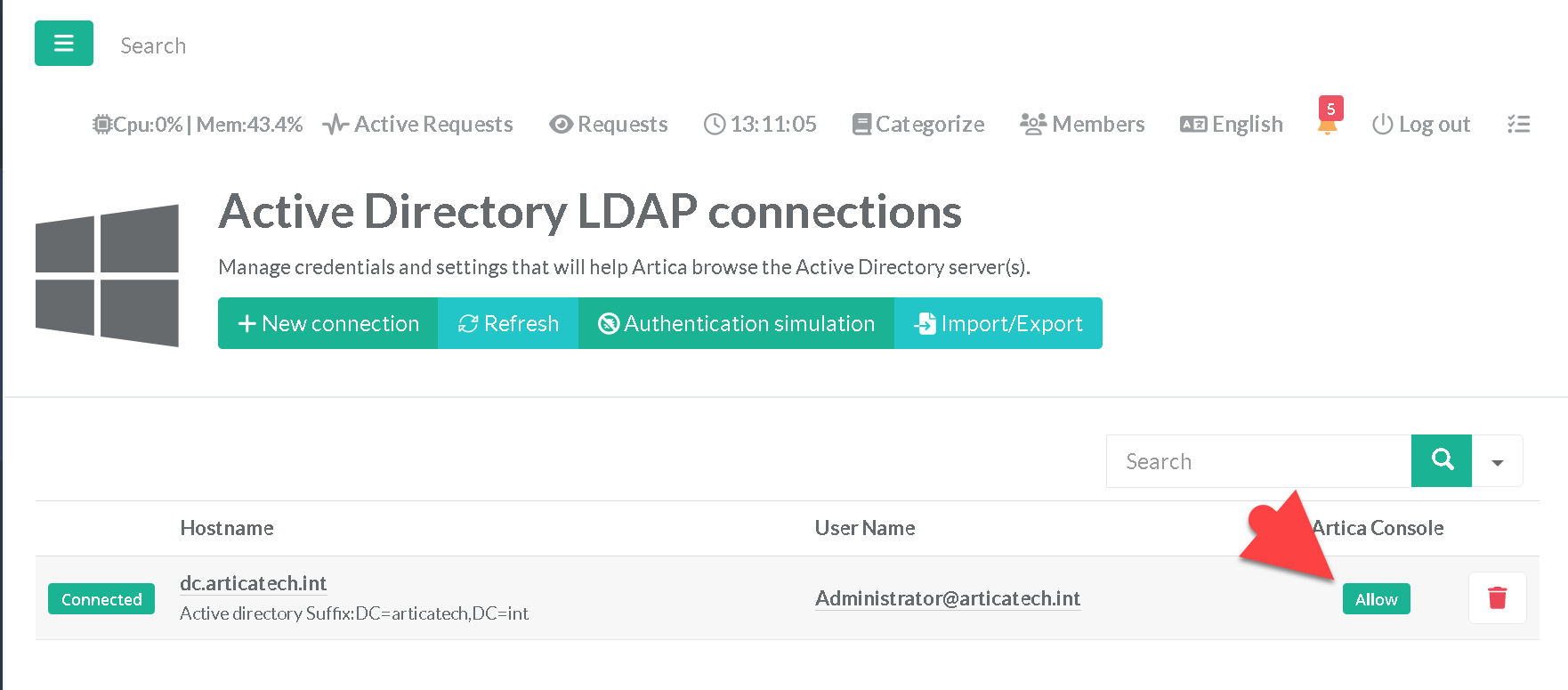Screen dimensions: 1568x690
Task: Open the hamburger menu button
Action: (x=63, y=44)
